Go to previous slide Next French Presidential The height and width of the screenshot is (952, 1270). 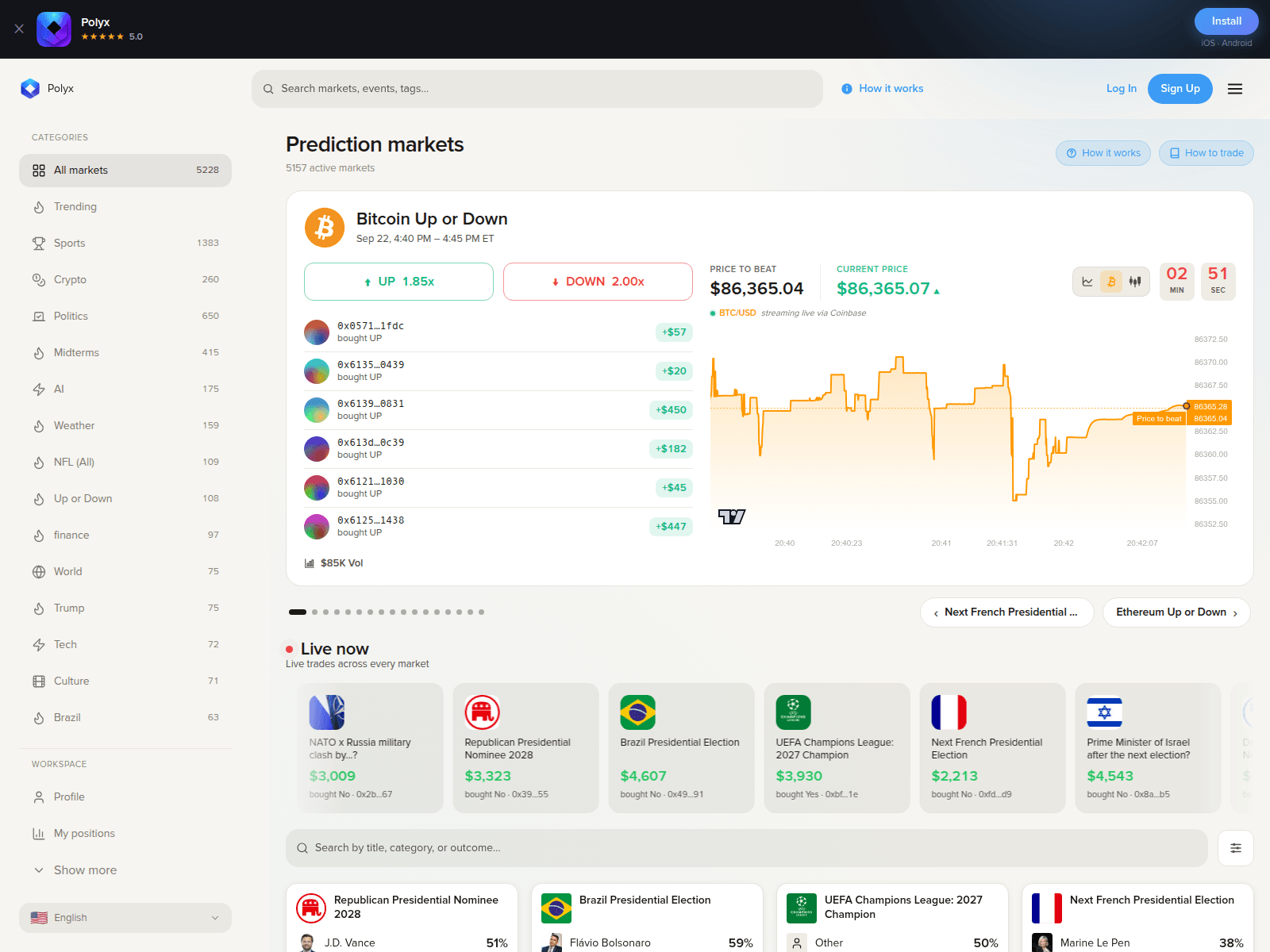pyautogui.click(x=1006, y=612)
